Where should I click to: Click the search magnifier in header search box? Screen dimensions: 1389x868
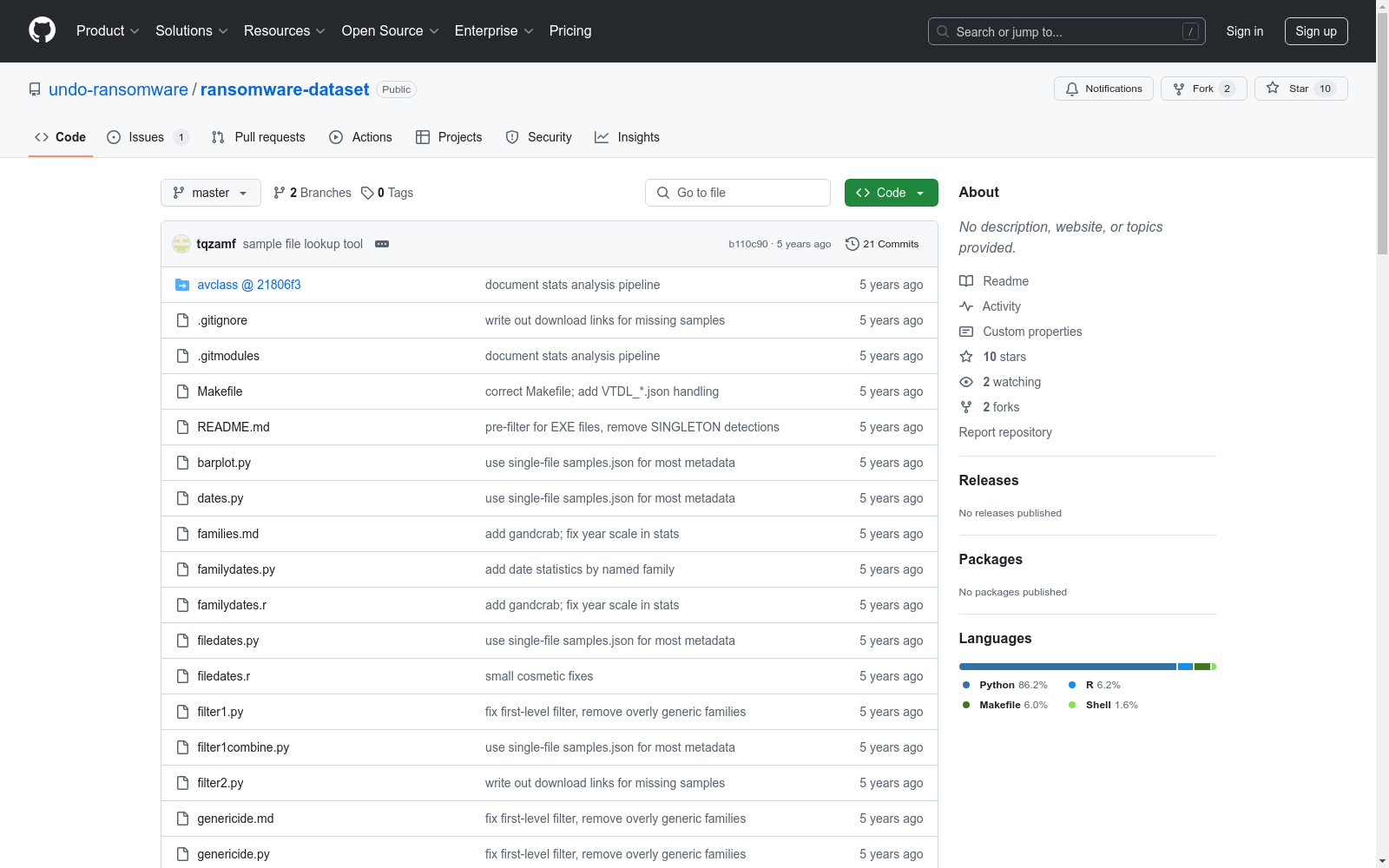[x=943, y=31]
